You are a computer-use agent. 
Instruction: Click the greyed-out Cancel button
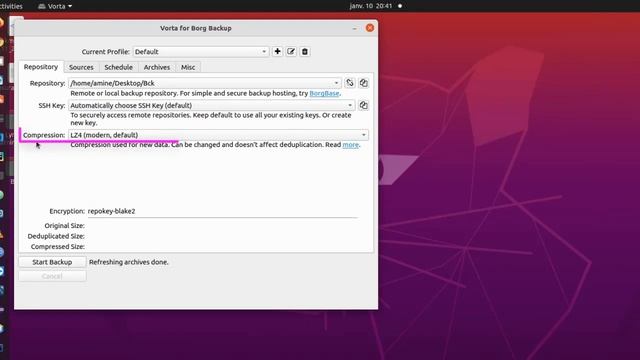(52, 276)
